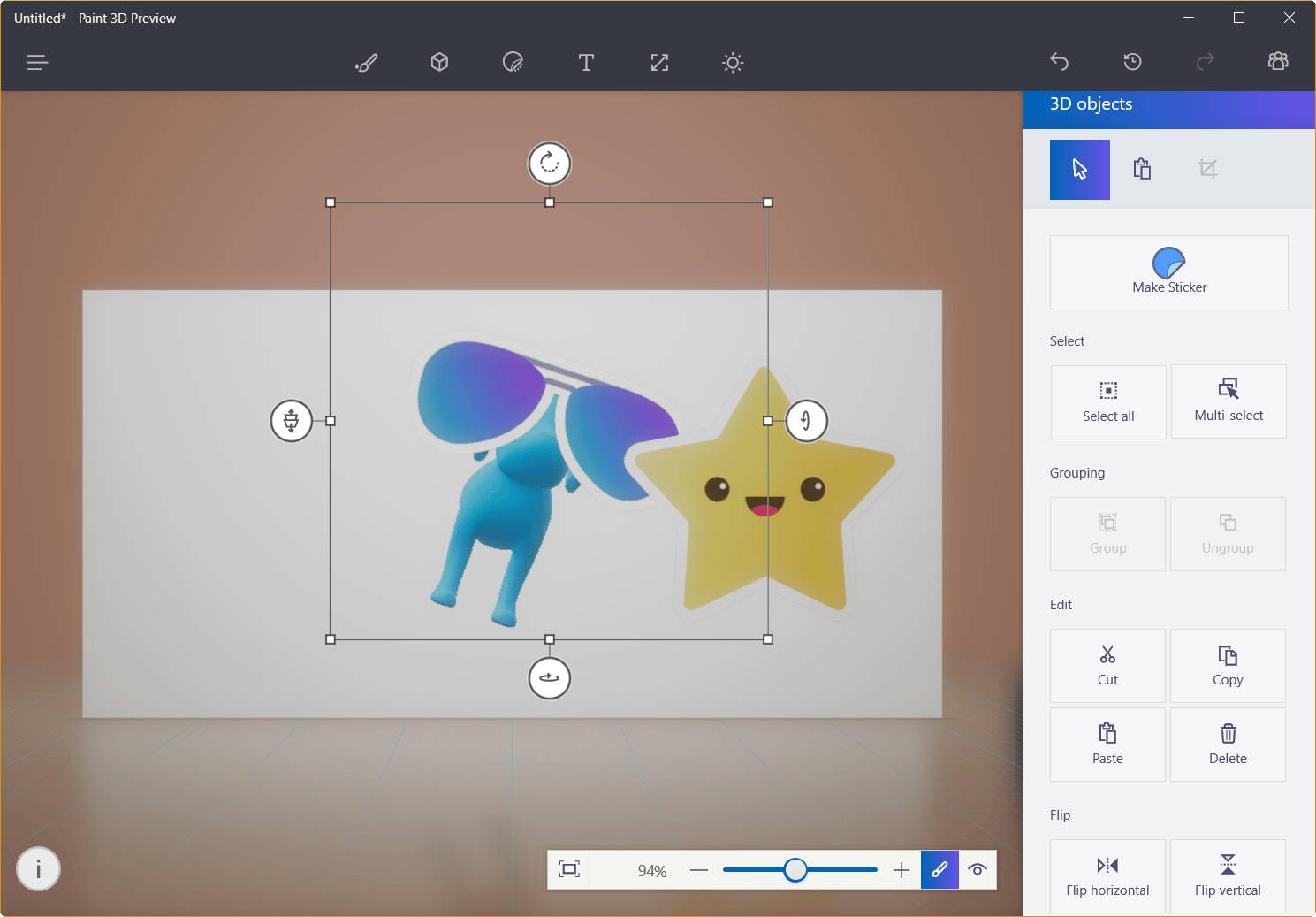Viewport: 1316px width, 917px height.
Task: Select the Brushes tool in the toolbar
Action: 366,62
